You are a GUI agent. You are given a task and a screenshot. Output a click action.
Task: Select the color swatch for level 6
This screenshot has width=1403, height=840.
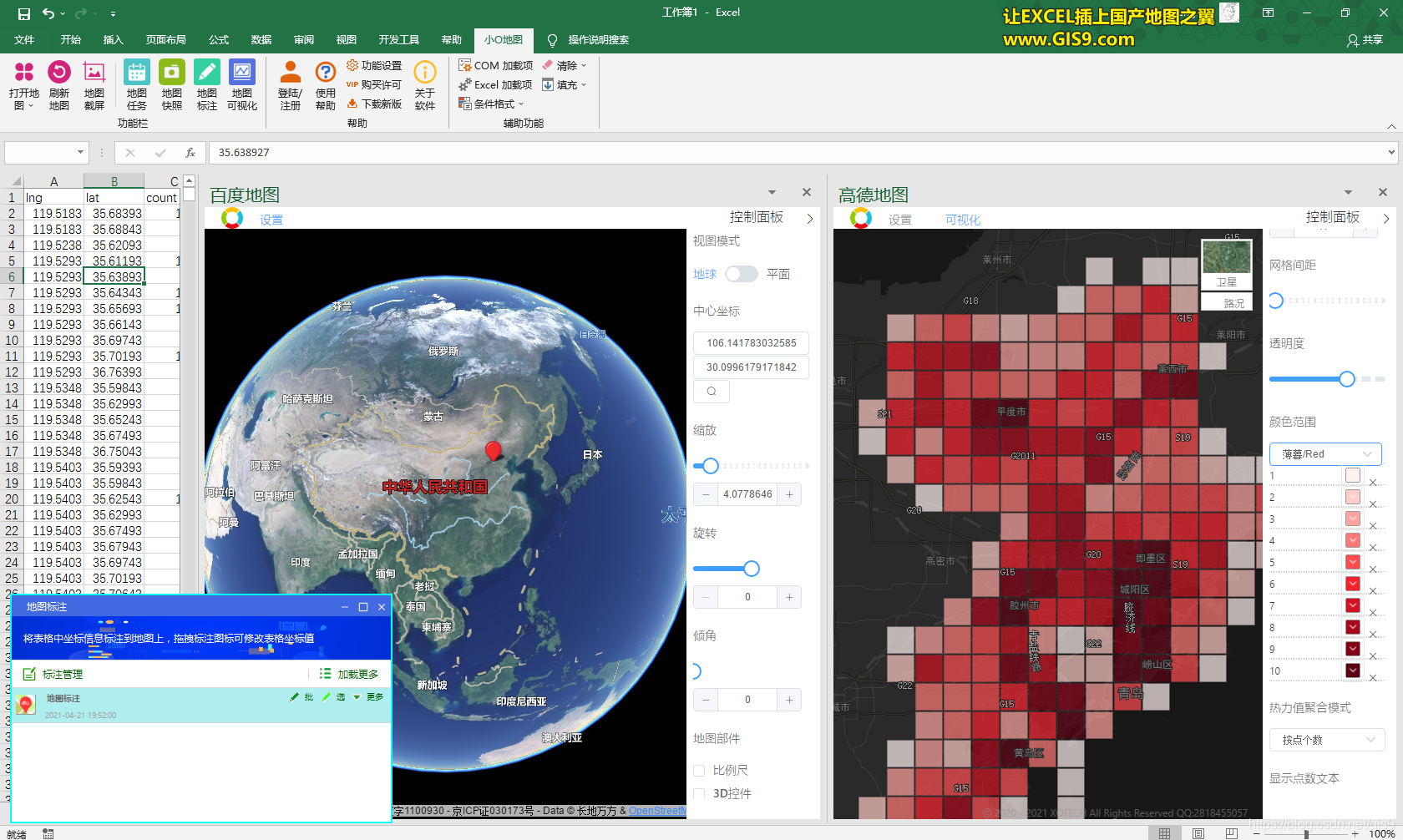pos(1353,584)
